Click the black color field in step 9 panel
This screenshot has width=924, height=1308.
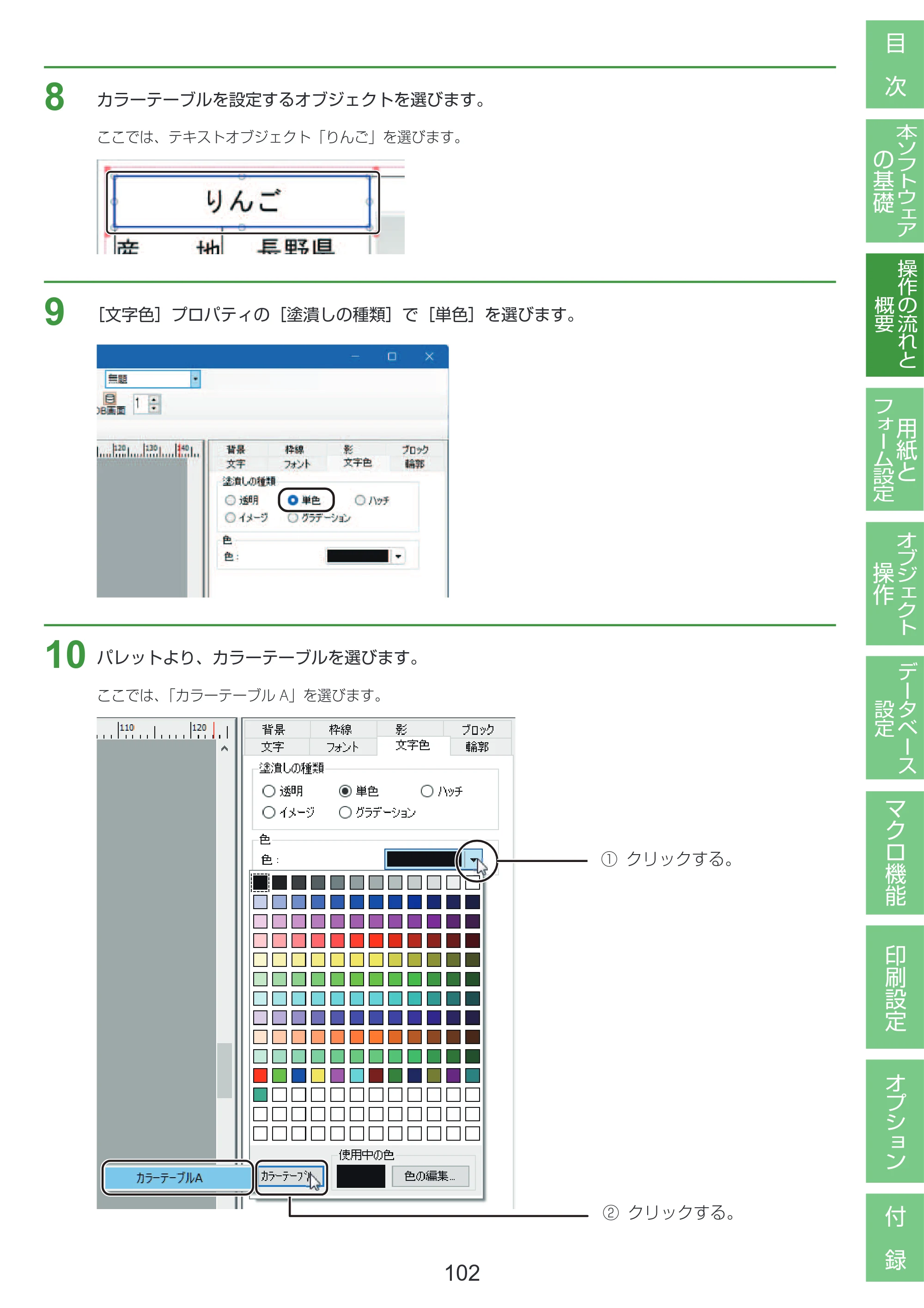point(358,556)
